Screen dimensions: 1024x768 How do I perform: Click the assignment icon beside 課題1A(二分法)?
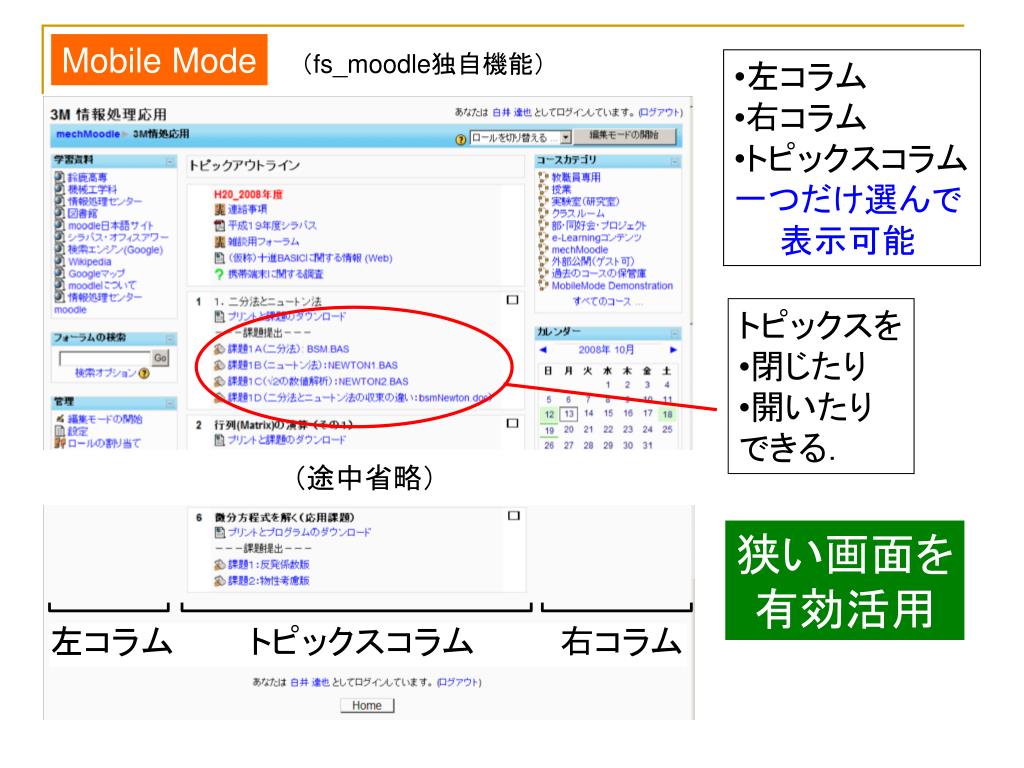tap(219, 349)
